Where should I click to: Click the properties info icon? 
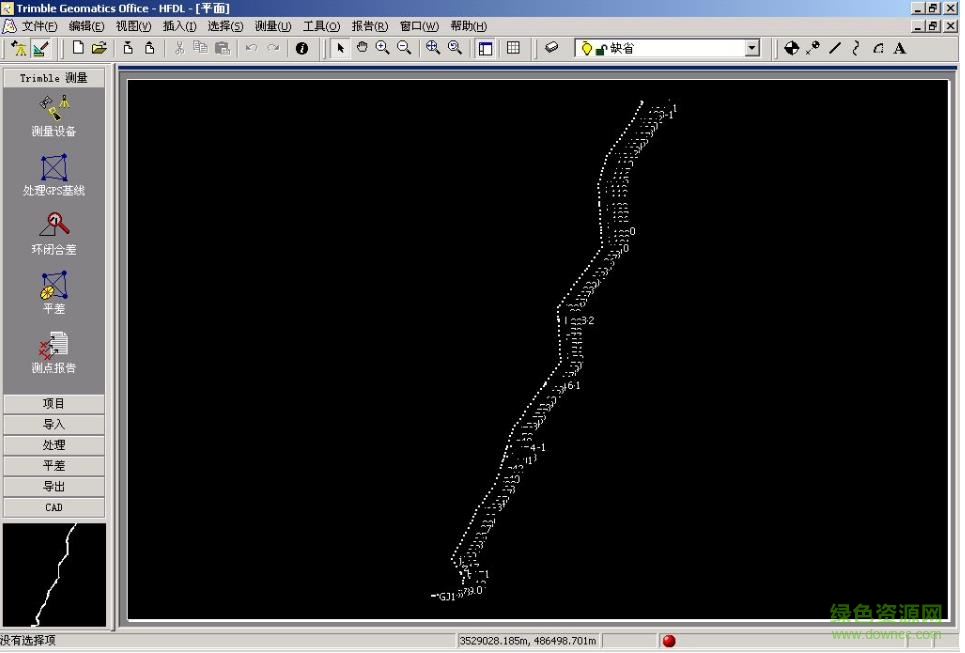[x=302, y=48]
